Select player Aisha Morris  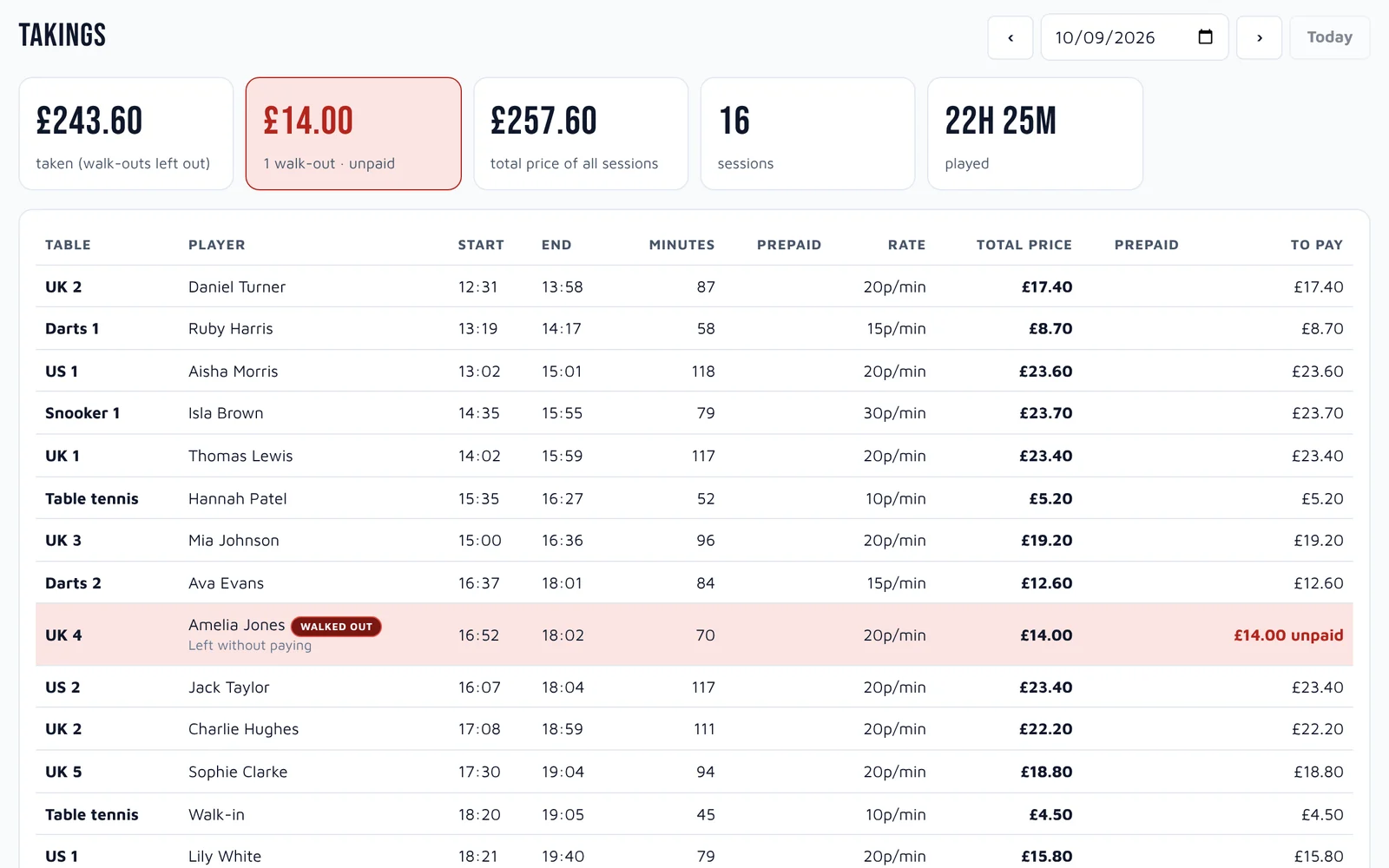(x=233, y=372)
